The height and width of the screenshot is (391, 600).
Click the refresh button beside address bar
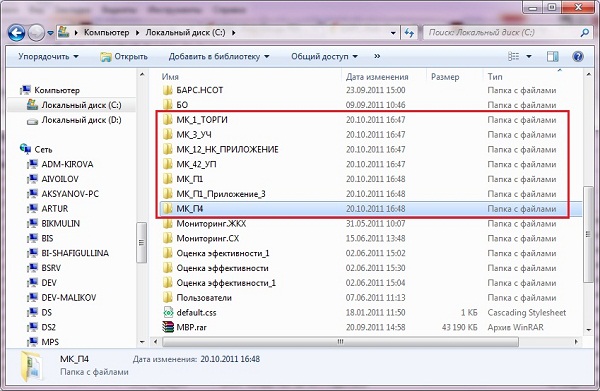click(x=409, y=33)
